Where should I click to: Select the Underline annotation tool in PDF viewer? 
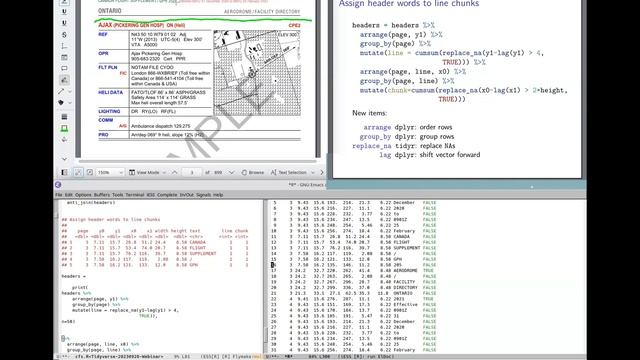64,12
